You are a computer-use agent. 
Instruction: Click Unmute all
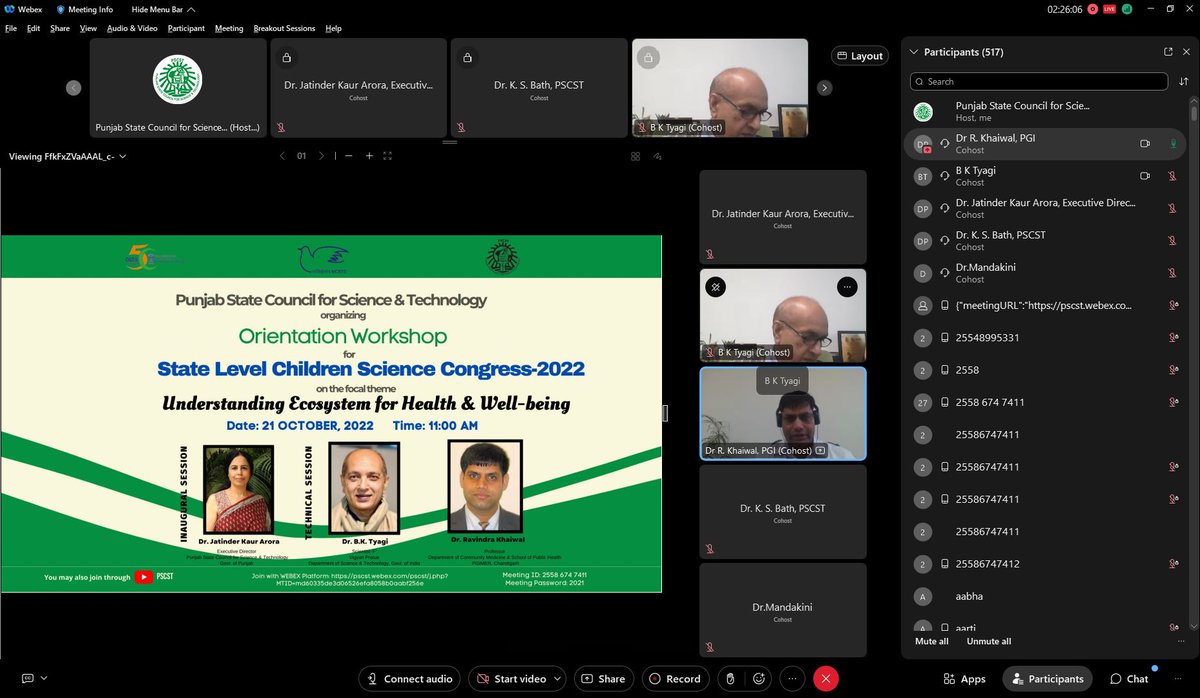point(989,641)
